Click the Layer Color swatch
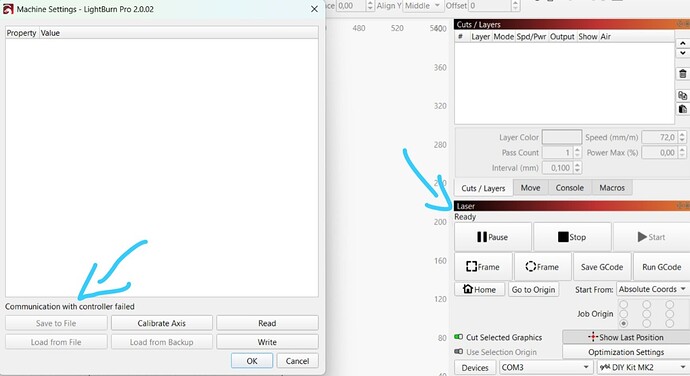This screenshot has height=376, width=690. [x=562, y=137]
